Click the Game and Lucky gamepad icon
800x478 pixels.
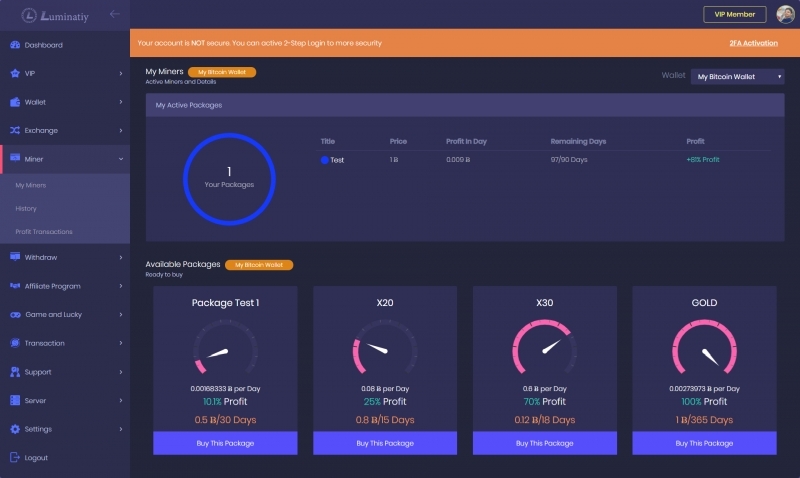pyautogui.click(x=15, y=315)
